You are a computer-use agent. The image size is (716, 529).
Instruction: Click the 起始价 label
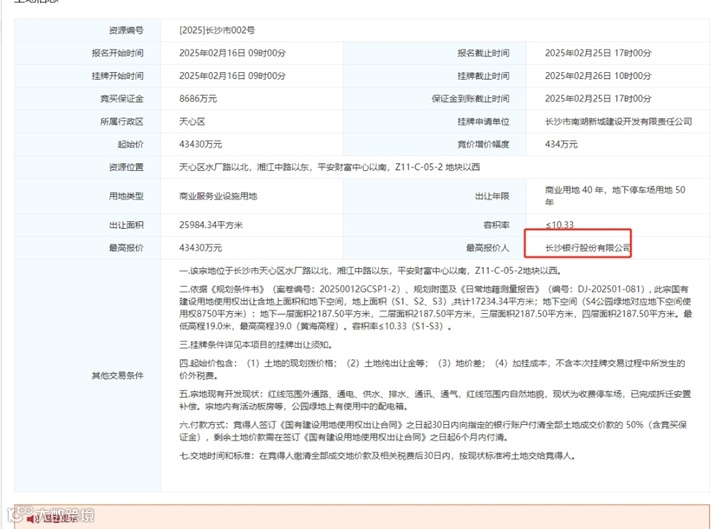tap(131, 144)
